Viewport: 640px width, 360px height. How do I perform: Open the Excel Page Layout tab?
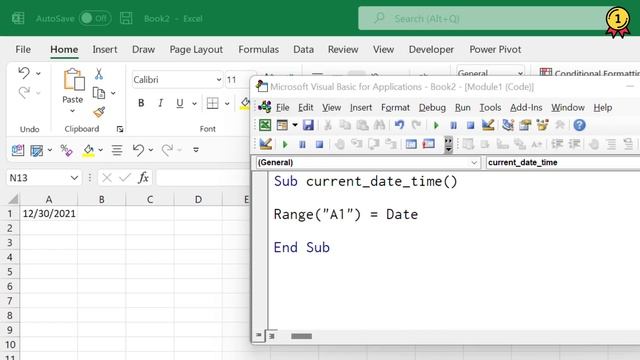click(196, 49)
